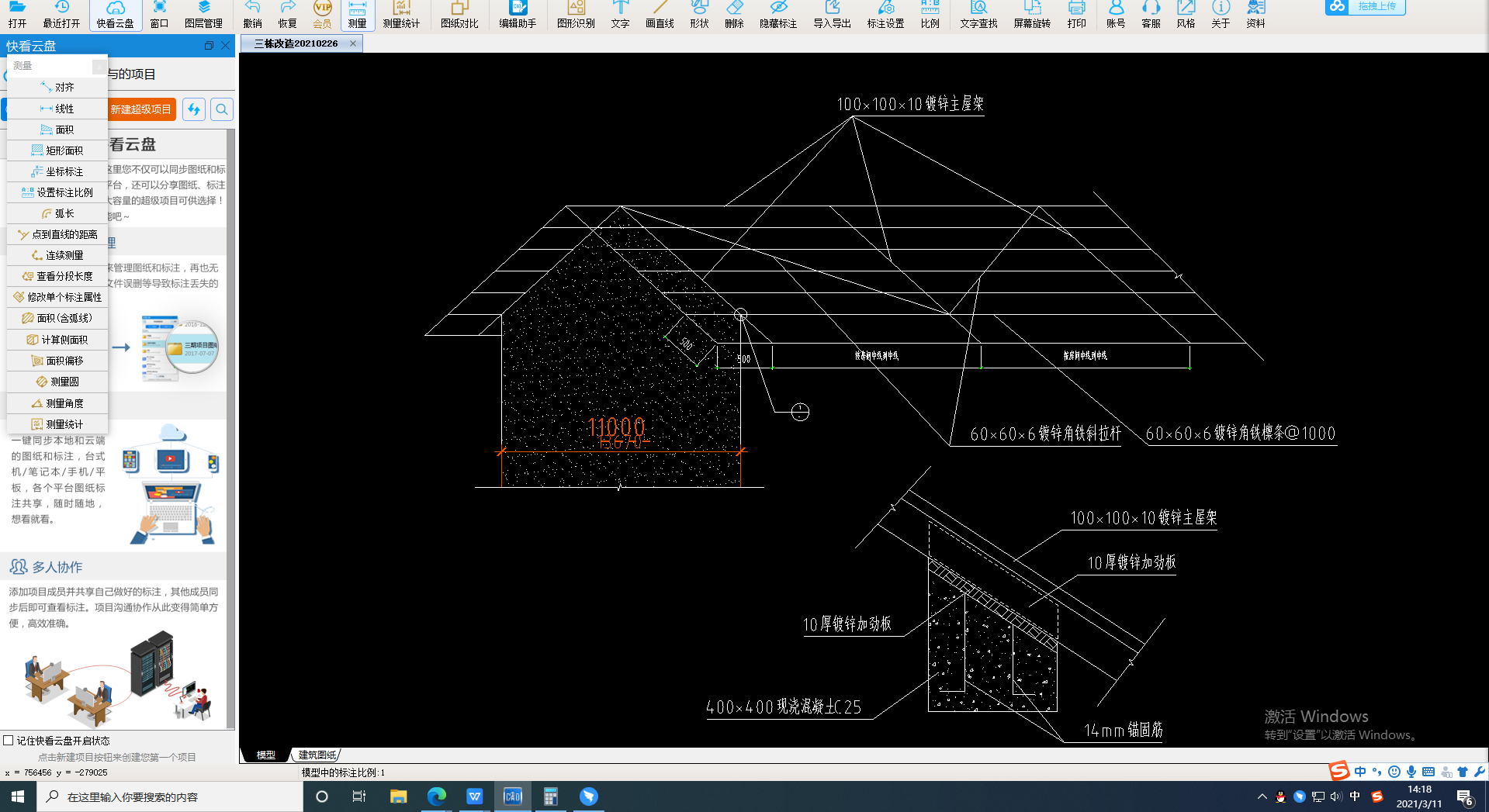Check 记住快看云盘开启状态 checkbox
The height and width of the screenshot is (812, 1489).
[9, 741]
